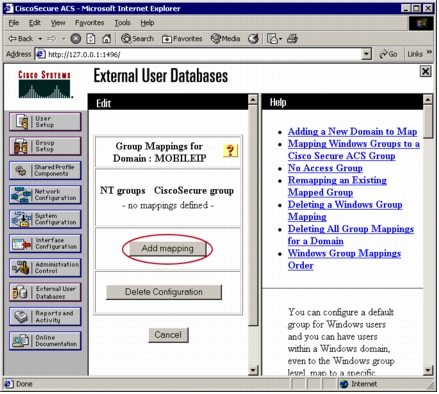Open 'Windows Group Mappings Order' link

coord(344,259)
